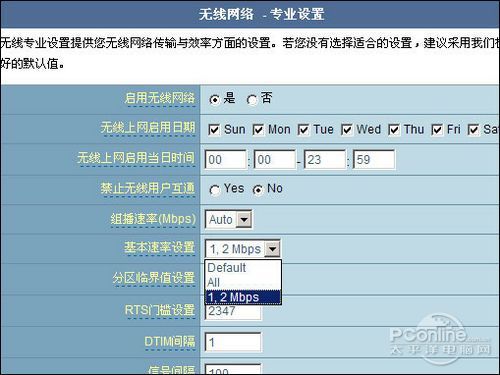Choose Yes for 禁止无线用户互通
This screenshot has width=500, height=375.
pyautogui.click(x=215, y=190)
